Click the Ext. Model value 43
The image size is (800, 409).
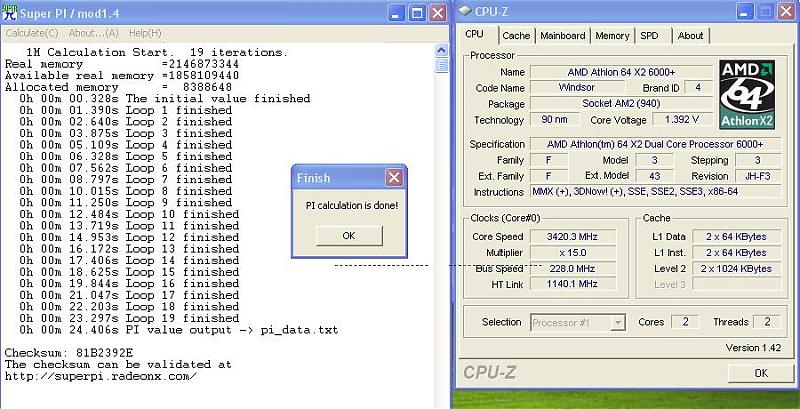pos(655,176)
